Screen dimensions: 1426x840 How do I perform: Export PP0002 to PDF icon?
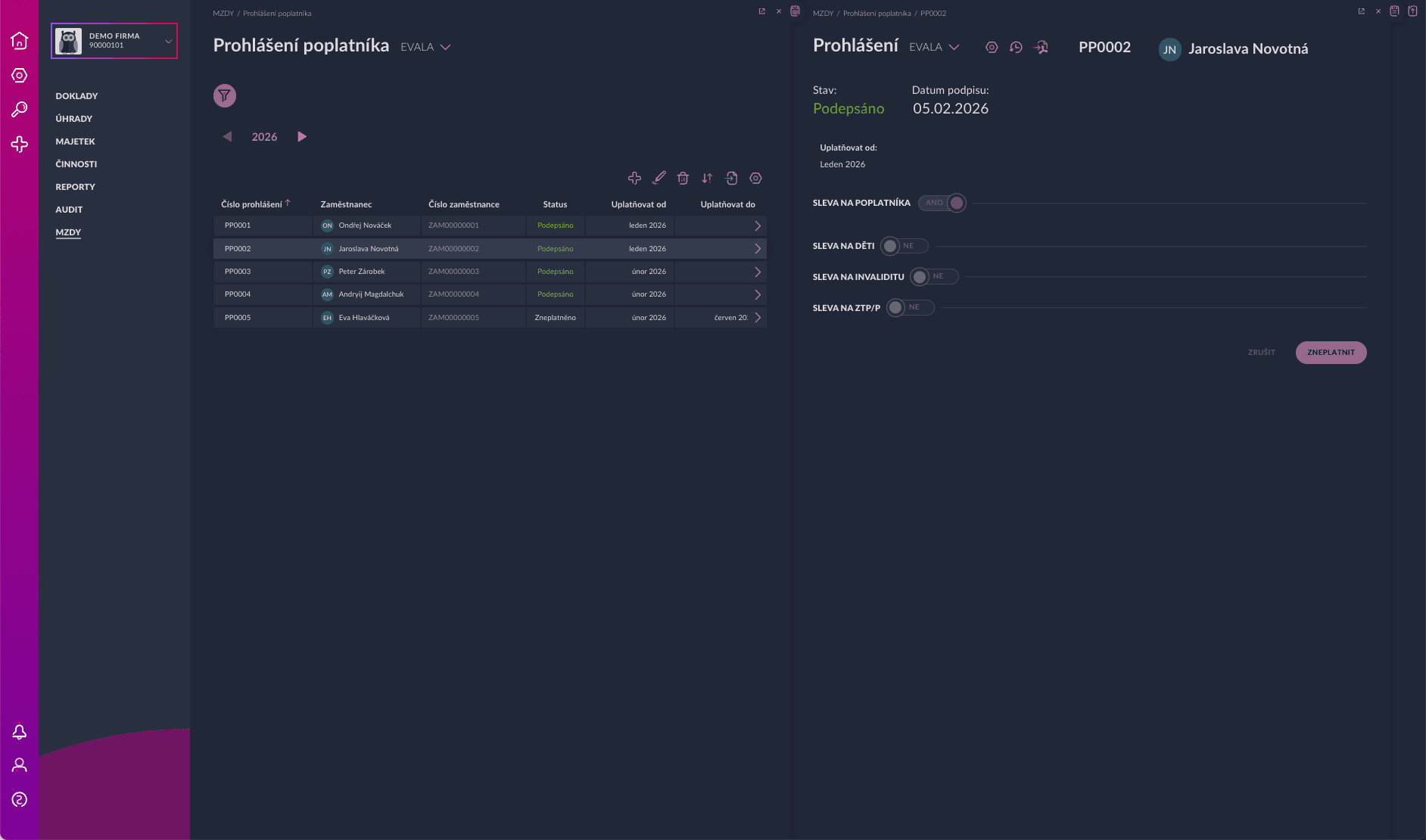point(1041,48)
